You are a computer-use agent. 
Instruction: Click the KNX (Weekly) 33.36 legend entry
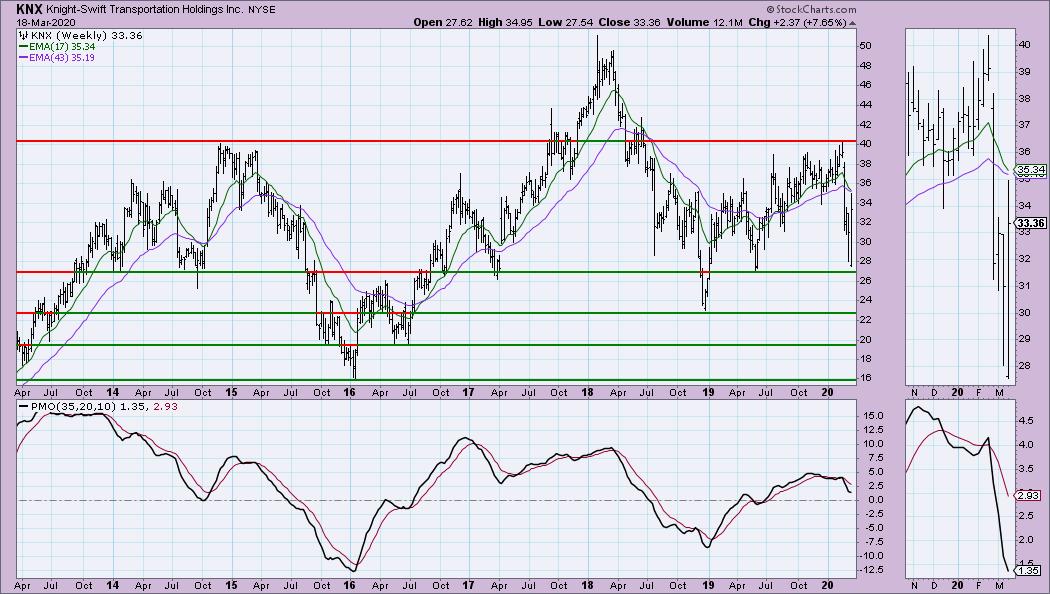coord(86,35)
